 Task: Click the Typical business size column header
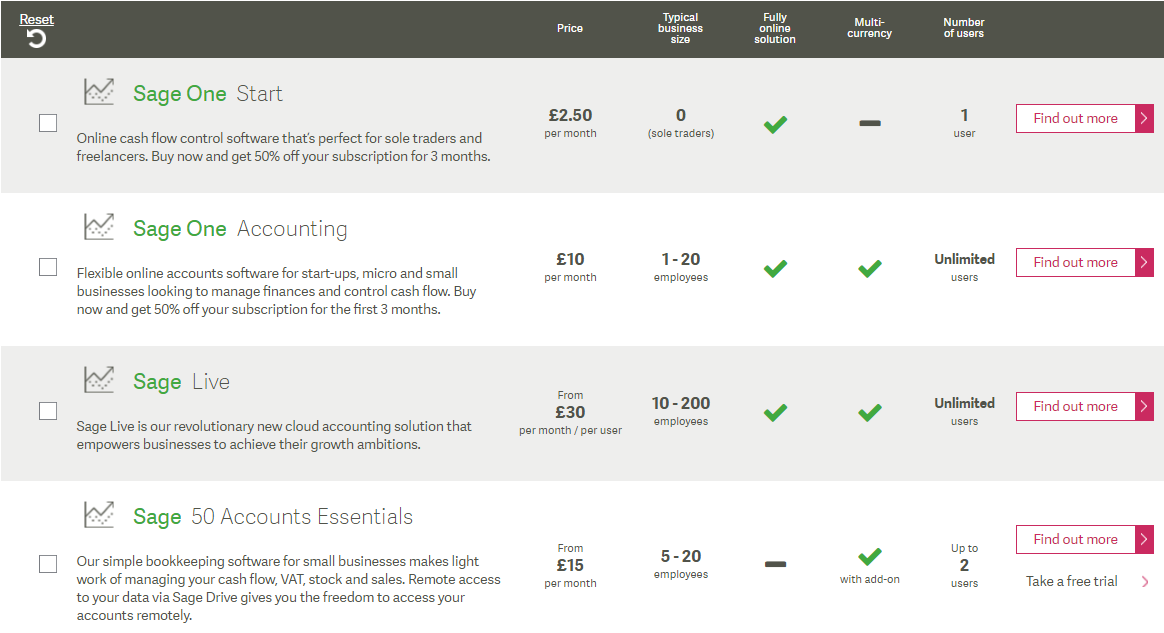[x=680, y=28]
